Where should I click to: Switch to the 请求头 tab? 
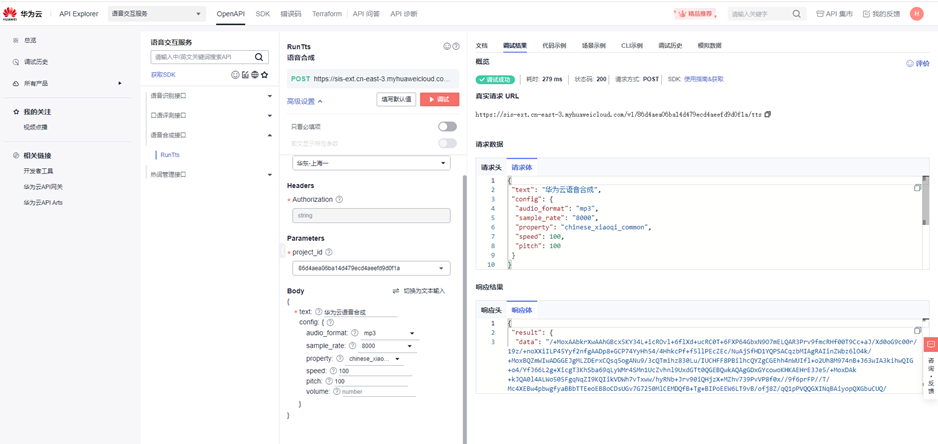[x=491, y=167]
